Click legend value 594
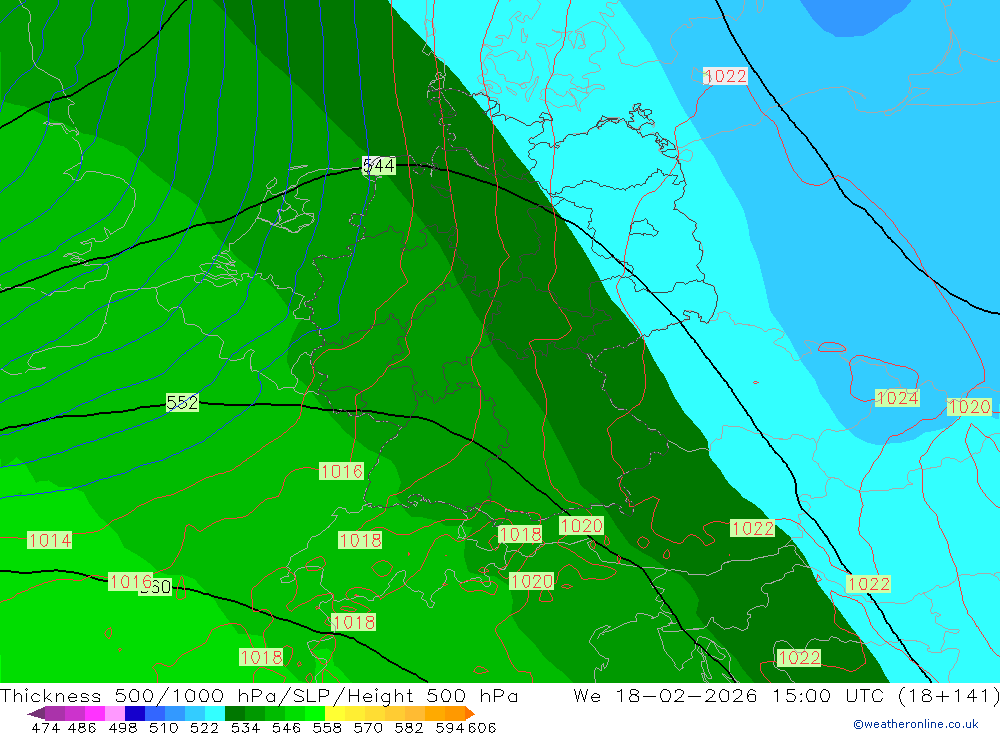Screen dimensions: 1000x733 [450, 727]
